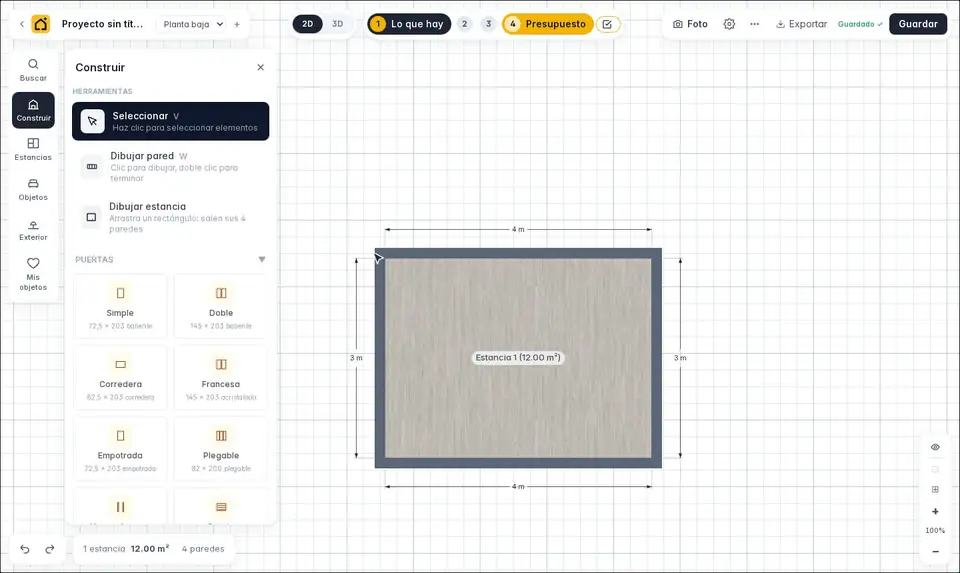
Task: Click the 100% zoom level
Action: coord(935,531)
